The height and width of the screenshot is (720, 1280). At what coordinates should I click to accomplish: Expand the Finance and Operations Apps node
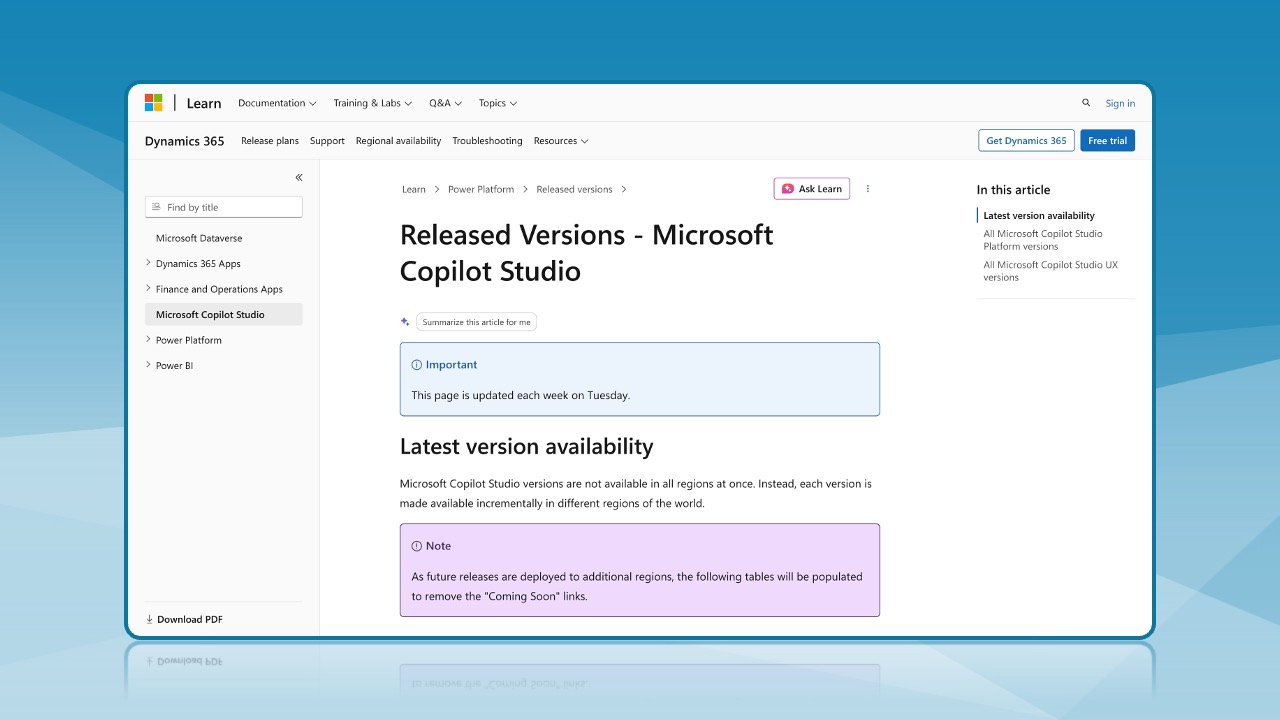coord(149,289)
